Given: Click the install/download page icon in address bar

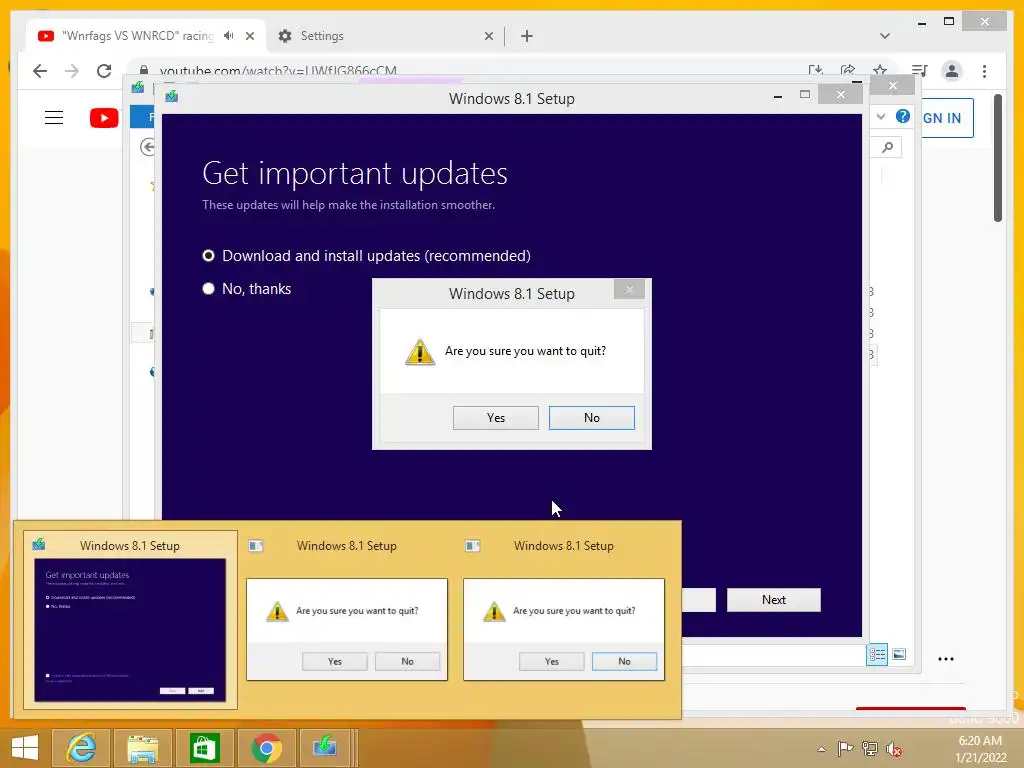Looking at the screenshot, I should coord(815,71).
